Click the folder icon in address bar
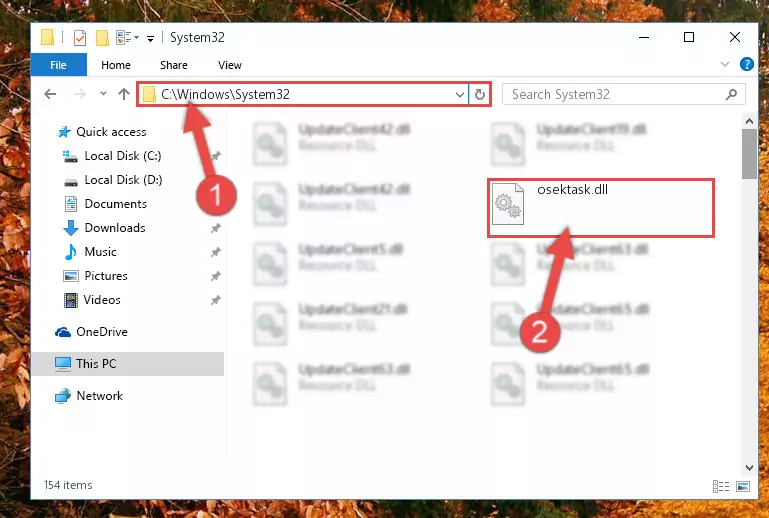This screenshot has width=769, height=518. click(x=149, y=94)
